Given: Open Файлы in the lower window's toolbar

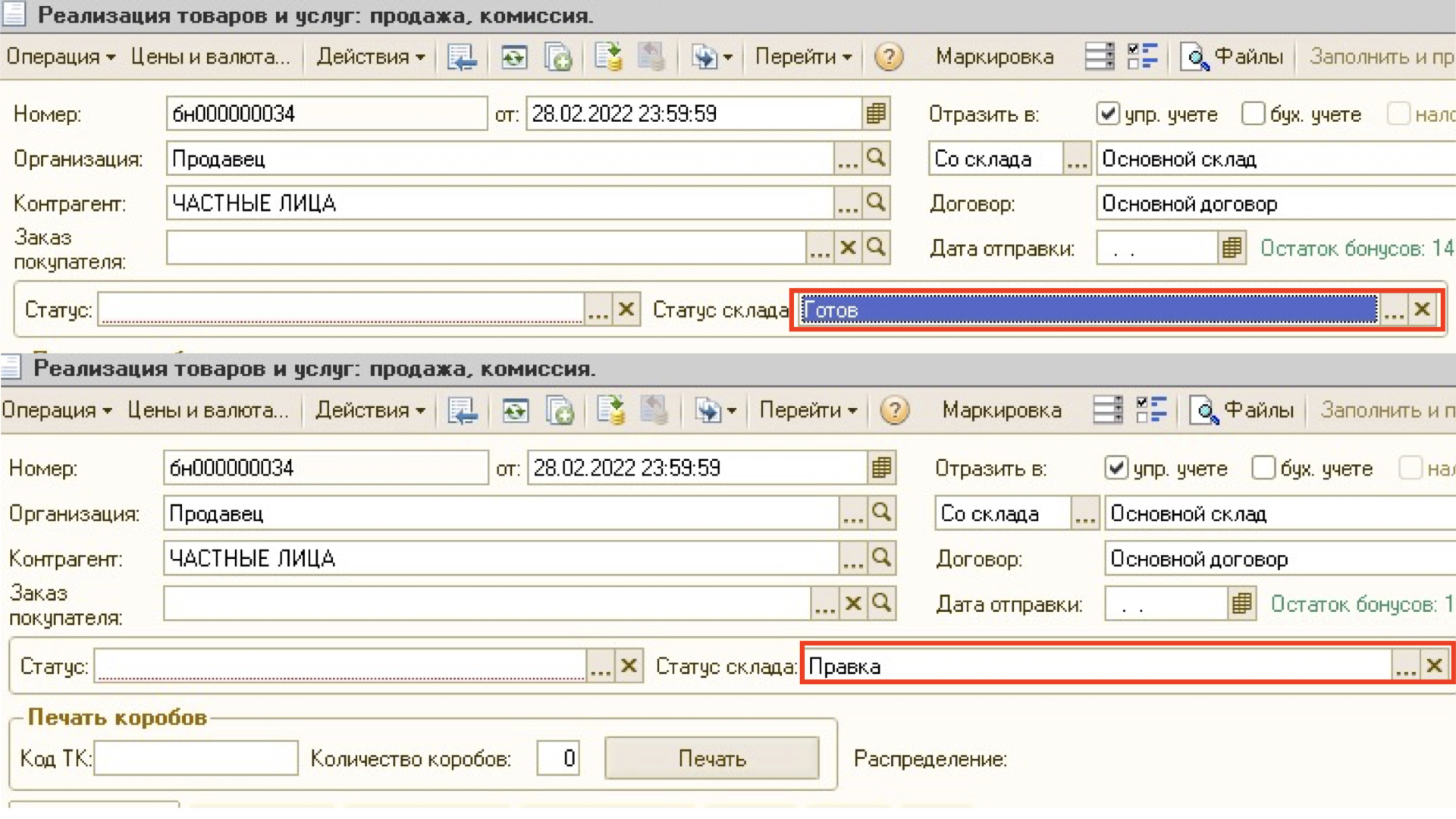Looking at the screenshot, I should [1241, 410].
